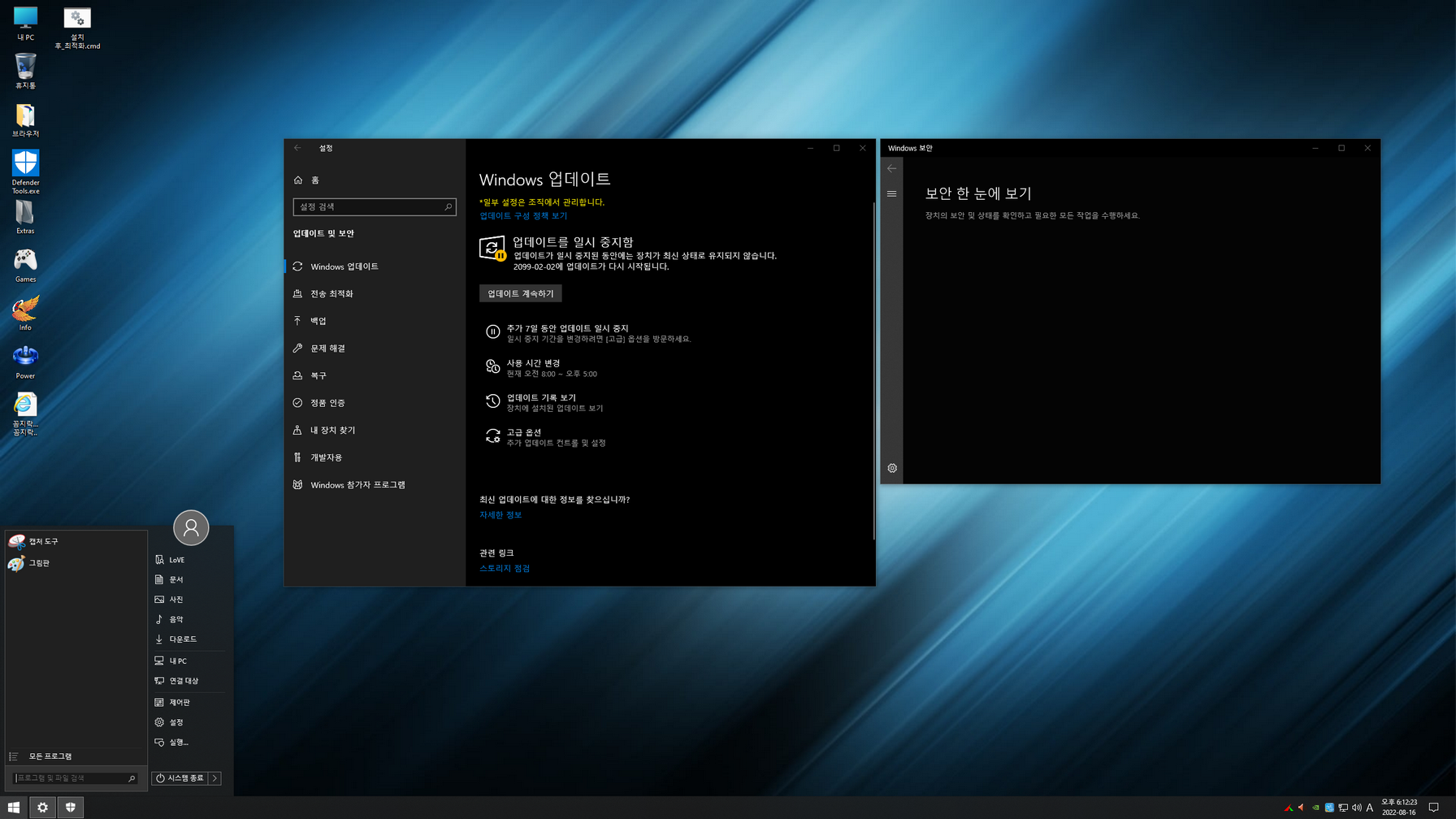The image size is (1456, 819).
Task: Open the 휴지통 recycle bin icon
Action: 25,71
